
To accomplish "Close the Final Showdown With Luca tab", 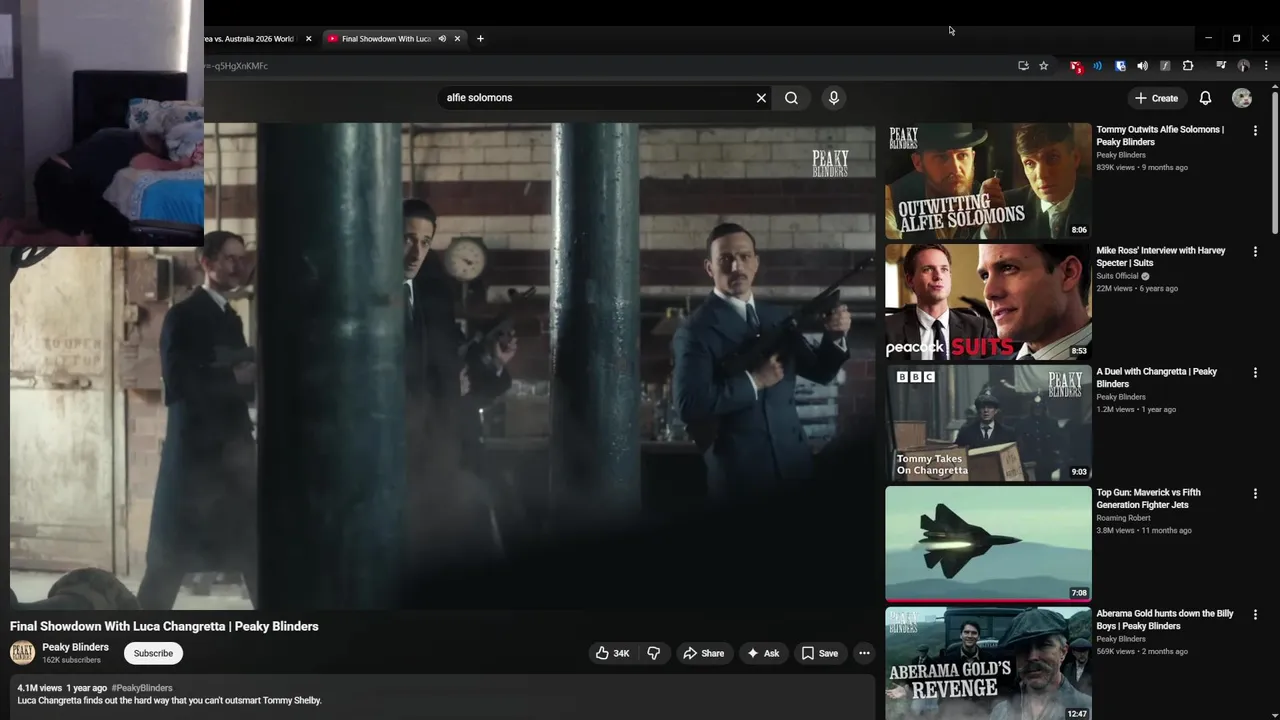I will point(458,39).
